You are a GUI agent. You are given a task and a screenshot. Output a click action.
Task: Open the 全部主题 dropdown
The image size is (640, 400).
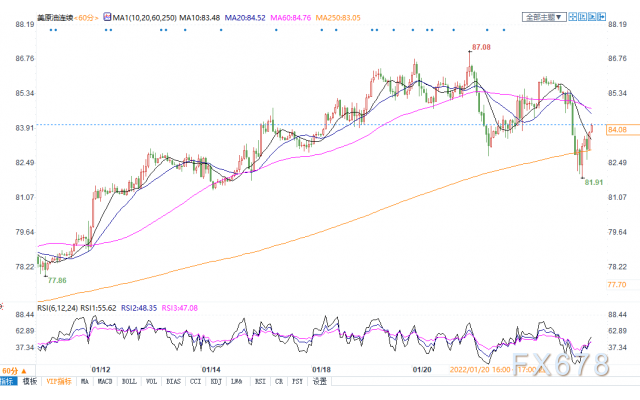[x=544, y=17]
